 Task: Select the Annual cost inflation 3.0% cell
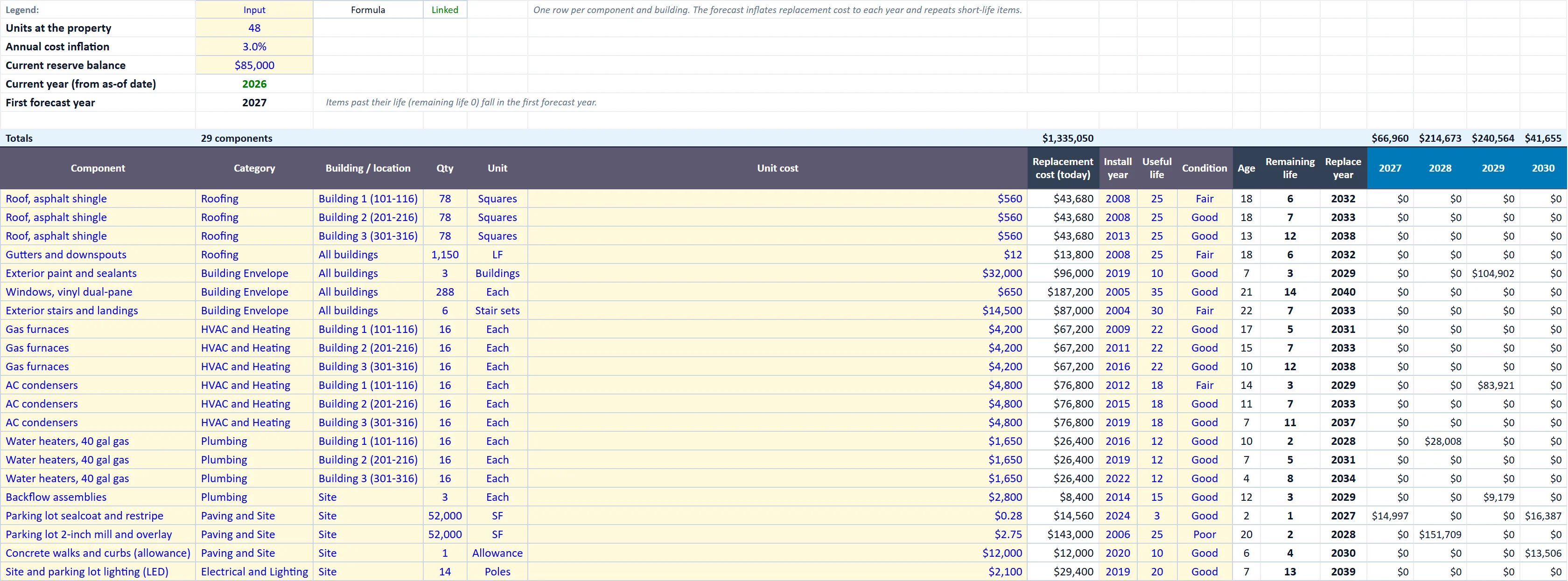[x=254, y=47]
